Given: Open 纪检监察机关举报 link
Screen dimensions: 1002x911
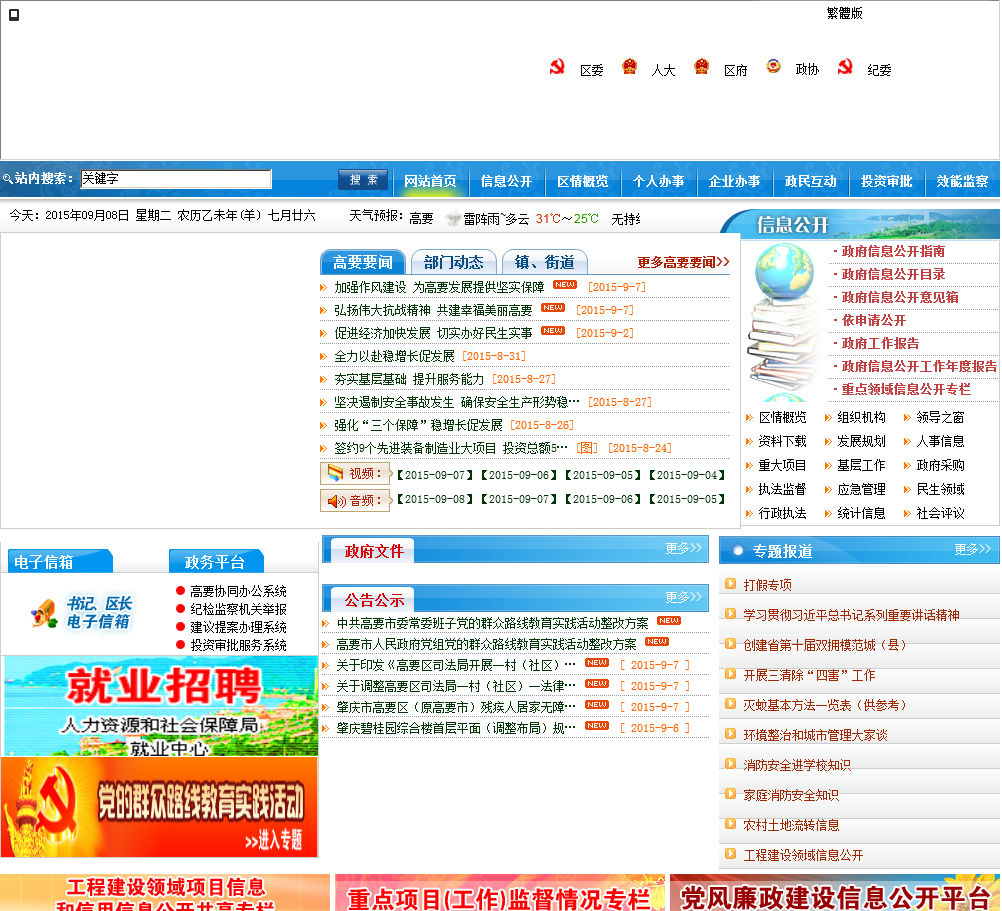Looking at the screenshot, I should pos(238,609).
